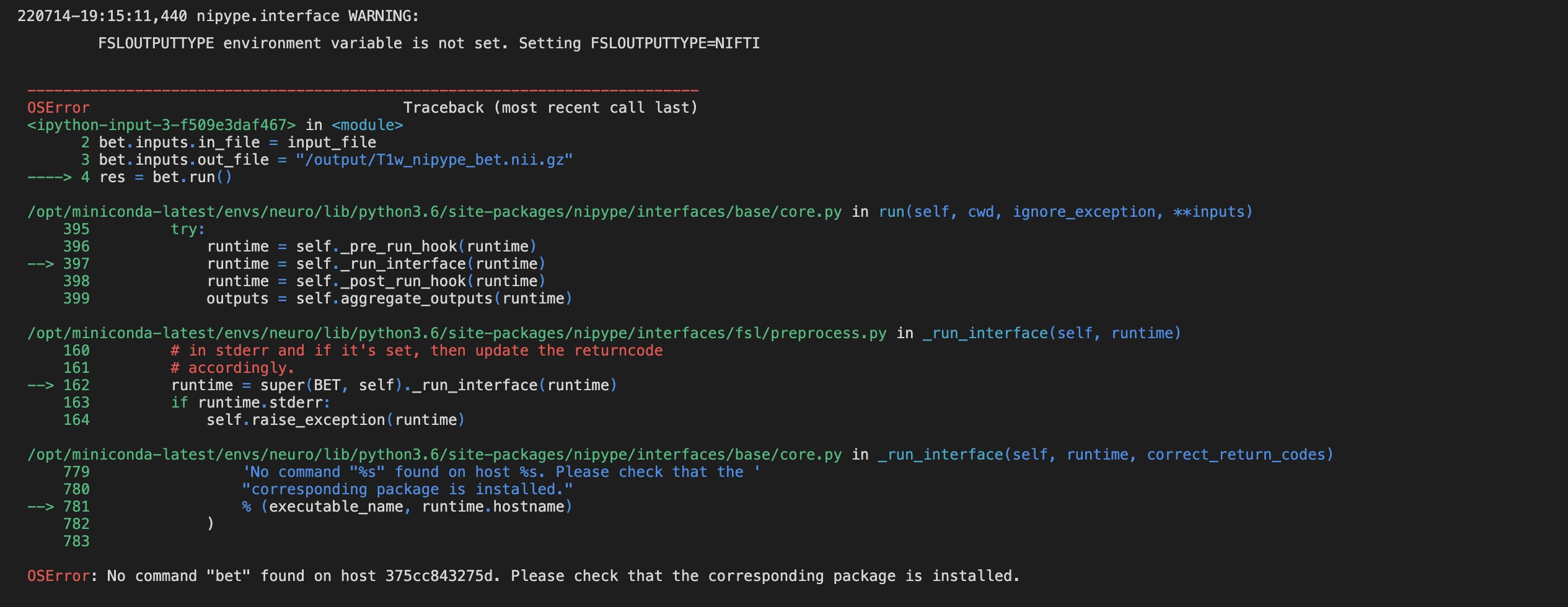Screen dimensions: 1568x607
Task: Click 'run(self, cwd, ignore_exception, **inputs)' signature
Action: tap(1065, 212)
